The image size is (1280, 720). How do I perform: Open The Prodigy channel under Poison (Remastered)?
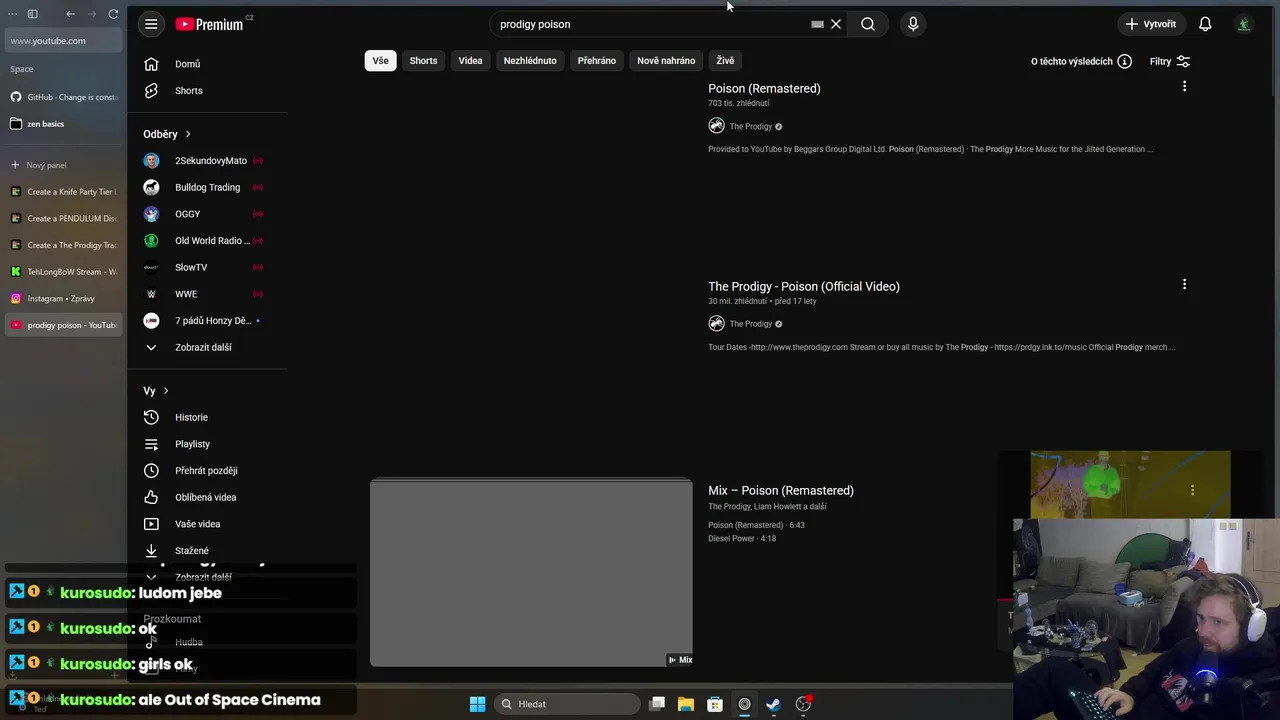click(750, 126)
